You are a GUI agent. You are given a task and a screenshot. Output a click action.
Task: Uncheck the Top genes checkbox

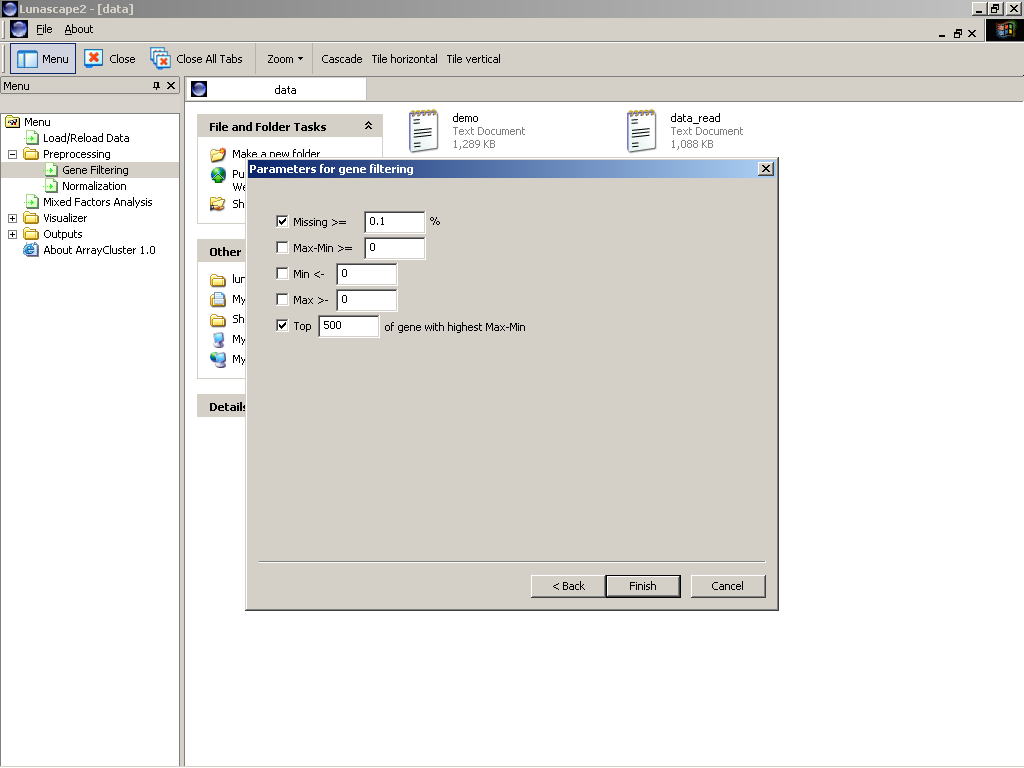pyautogui.click(x=282, y=325)
